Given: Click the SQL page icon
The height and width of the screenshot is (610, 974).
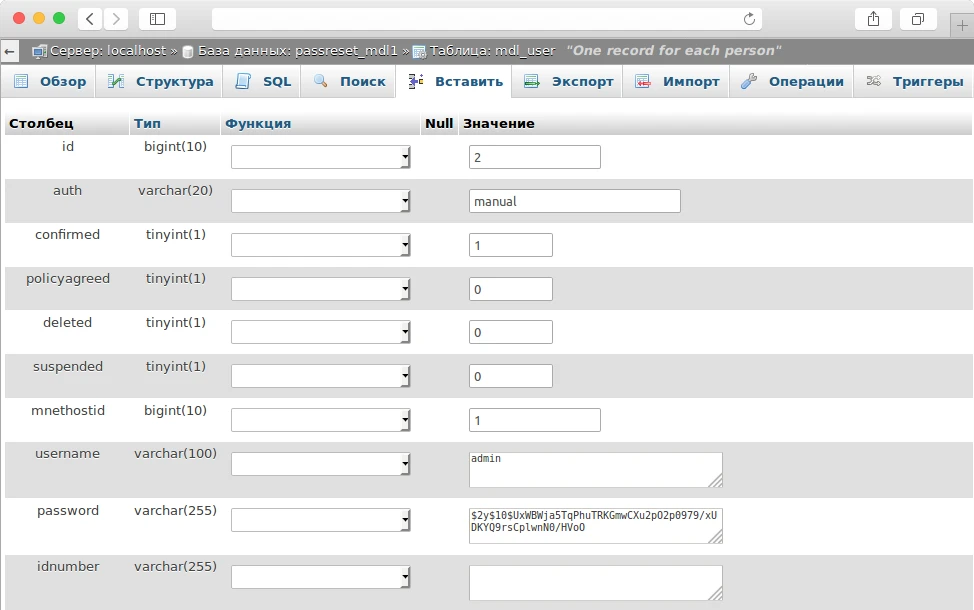Looking at the screenshot, I should 241,81.
